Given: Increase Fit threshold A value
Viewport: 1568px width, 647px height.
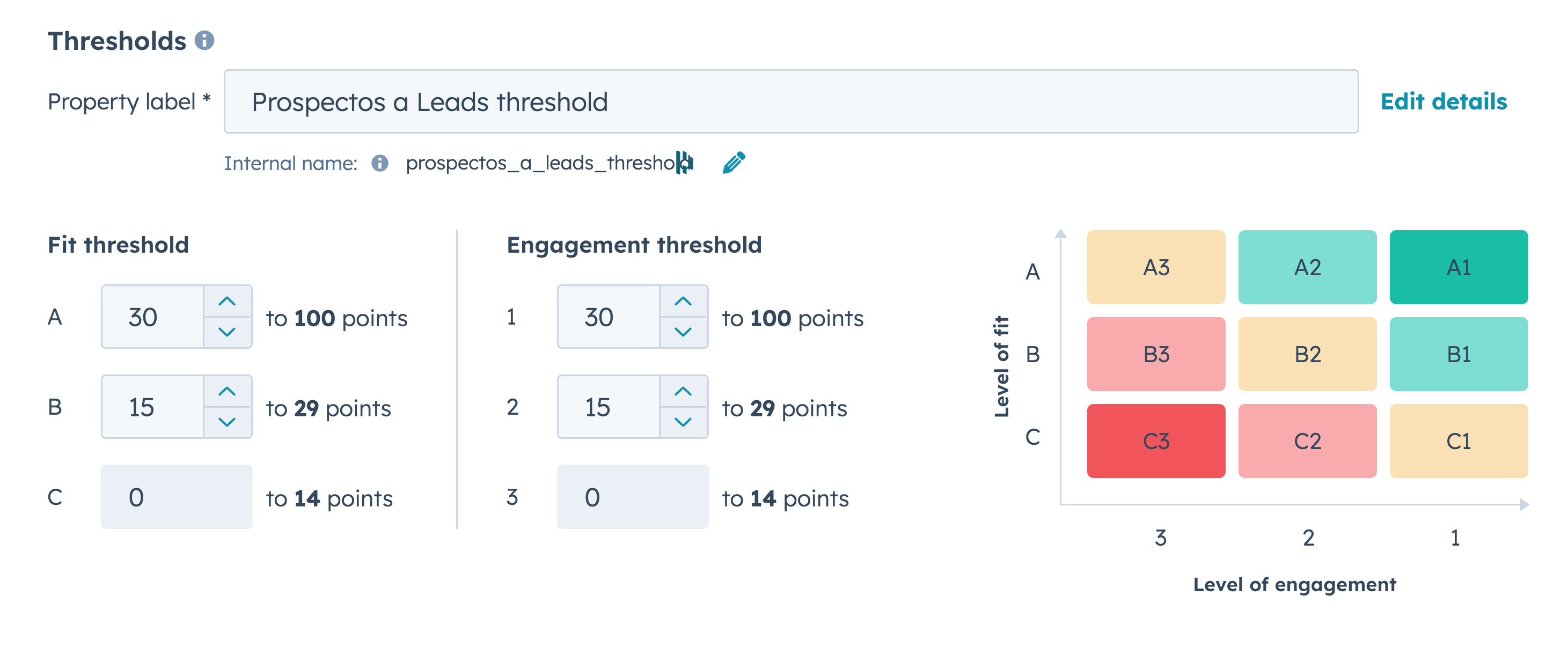Looking at the screenshot, I should tap(227, 302).
